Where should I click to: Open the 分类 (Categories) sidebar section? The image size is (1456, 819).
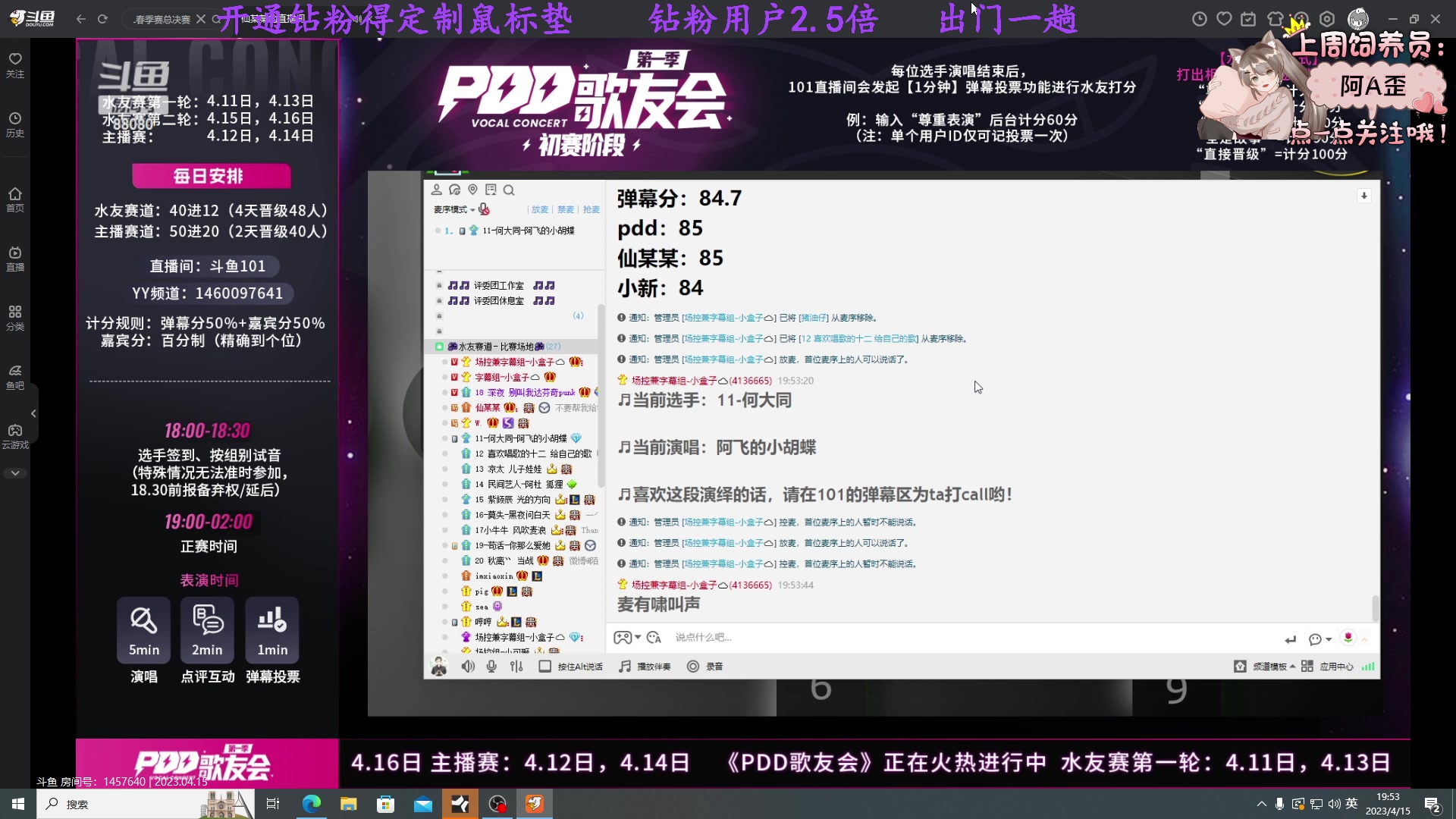(x=15, y=318)
